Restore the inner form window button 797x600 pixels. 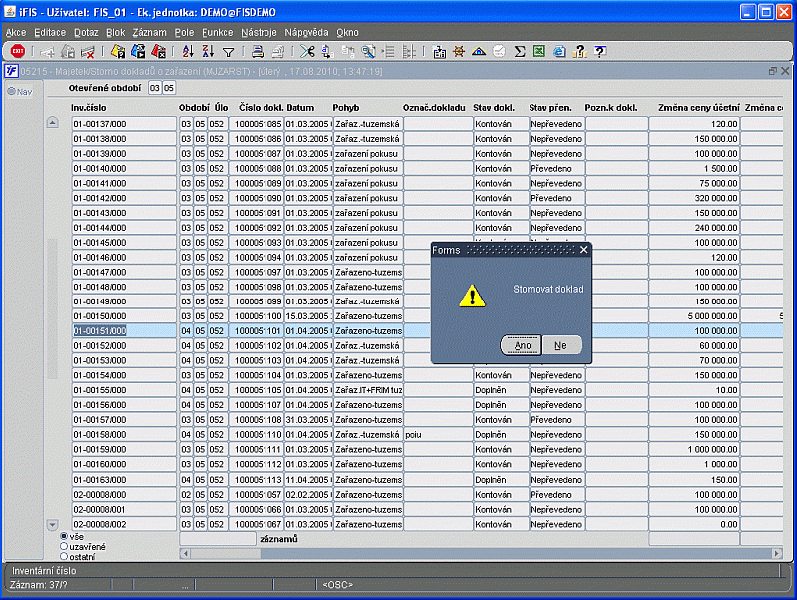tap(773, 71)
